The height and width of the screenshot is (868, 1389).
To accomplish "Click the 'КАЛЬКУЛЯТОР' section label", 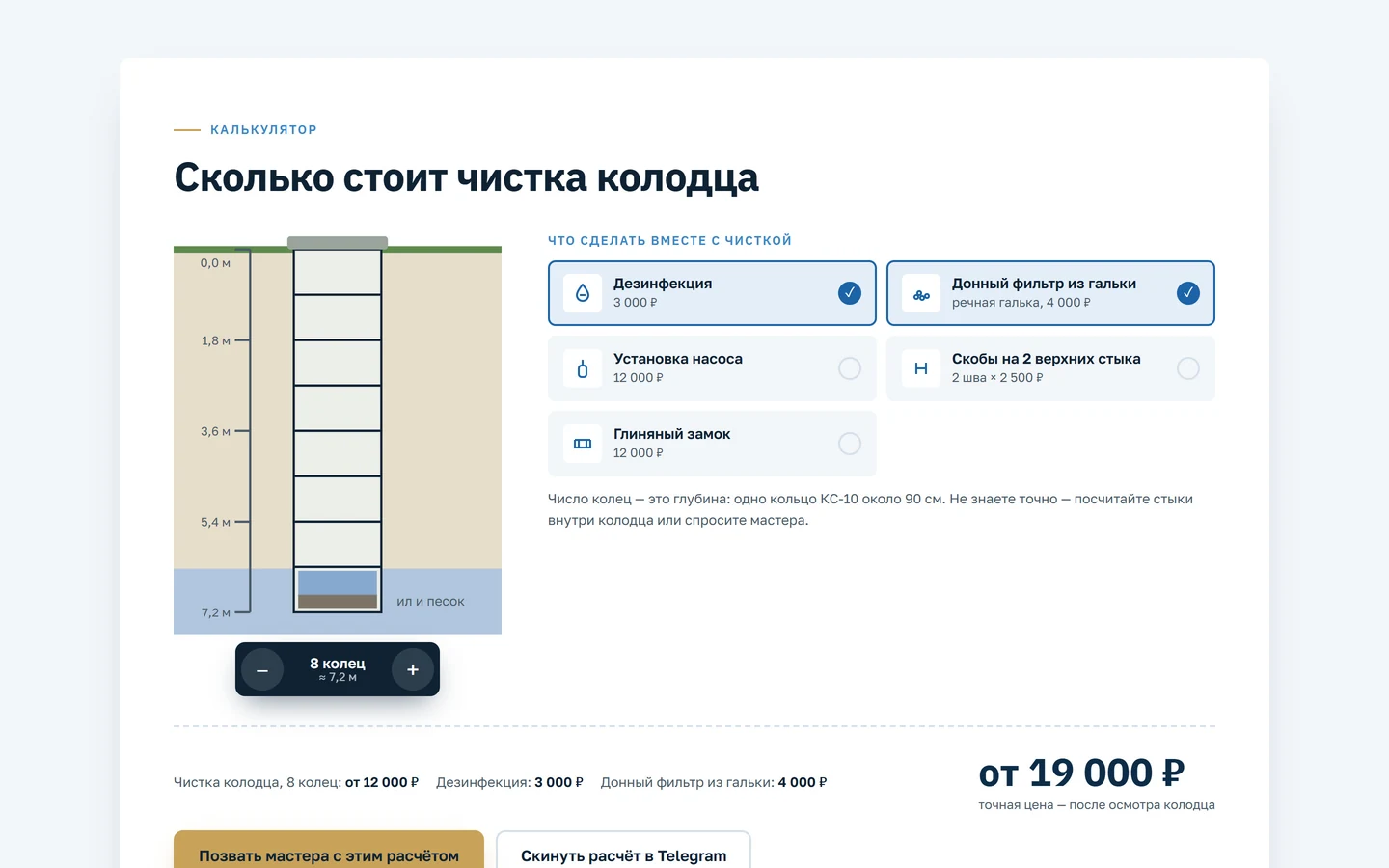I will point(263,129).
